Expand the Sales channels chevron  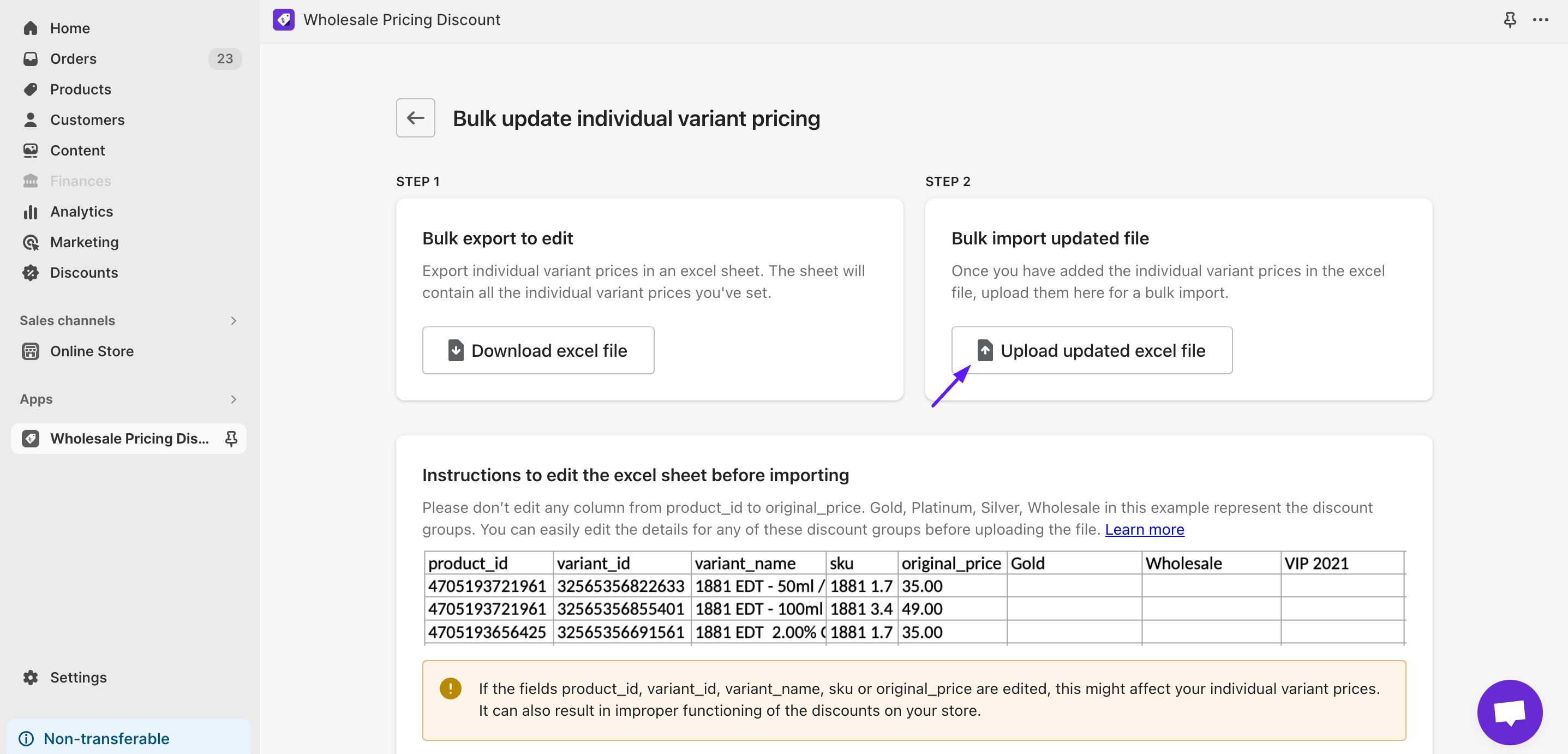233,320
